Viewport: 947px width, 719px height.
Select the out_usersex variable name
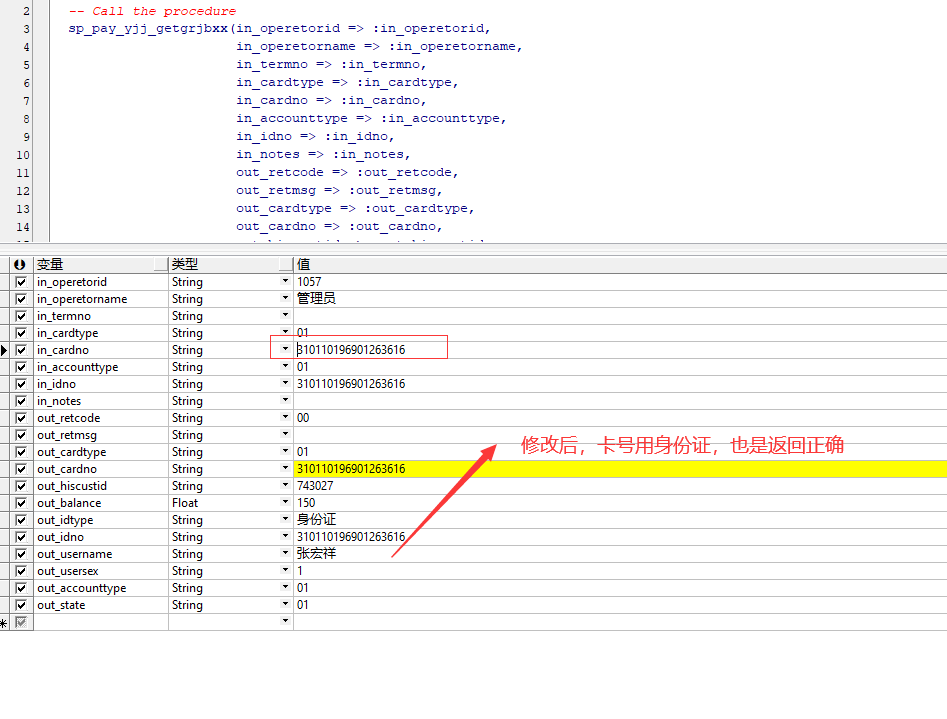pyautogui.click(x=68, y=571)
